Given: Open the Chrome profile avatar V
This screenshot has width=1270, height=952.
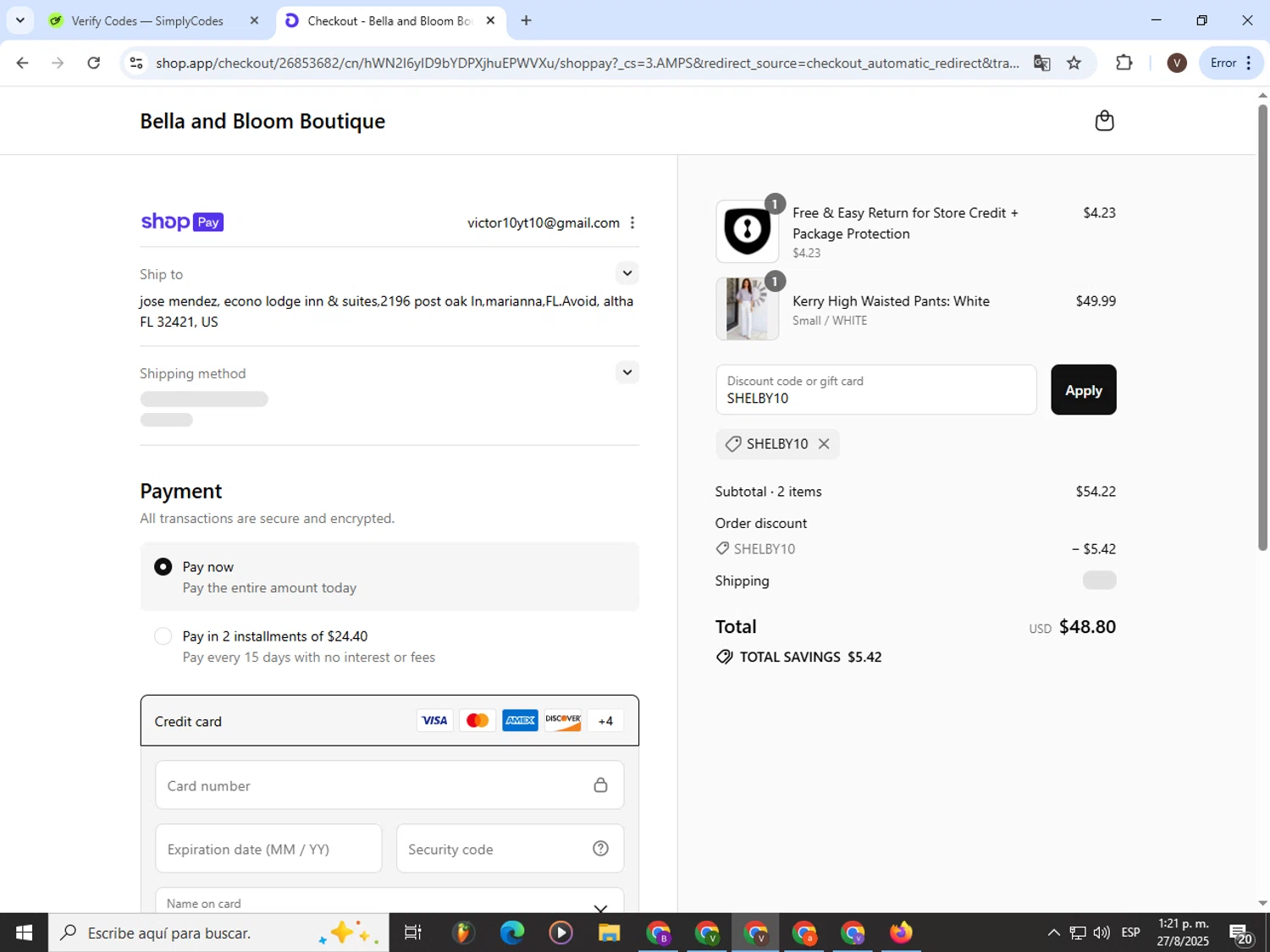Looking at the screenshot, I should point(1177,63).
